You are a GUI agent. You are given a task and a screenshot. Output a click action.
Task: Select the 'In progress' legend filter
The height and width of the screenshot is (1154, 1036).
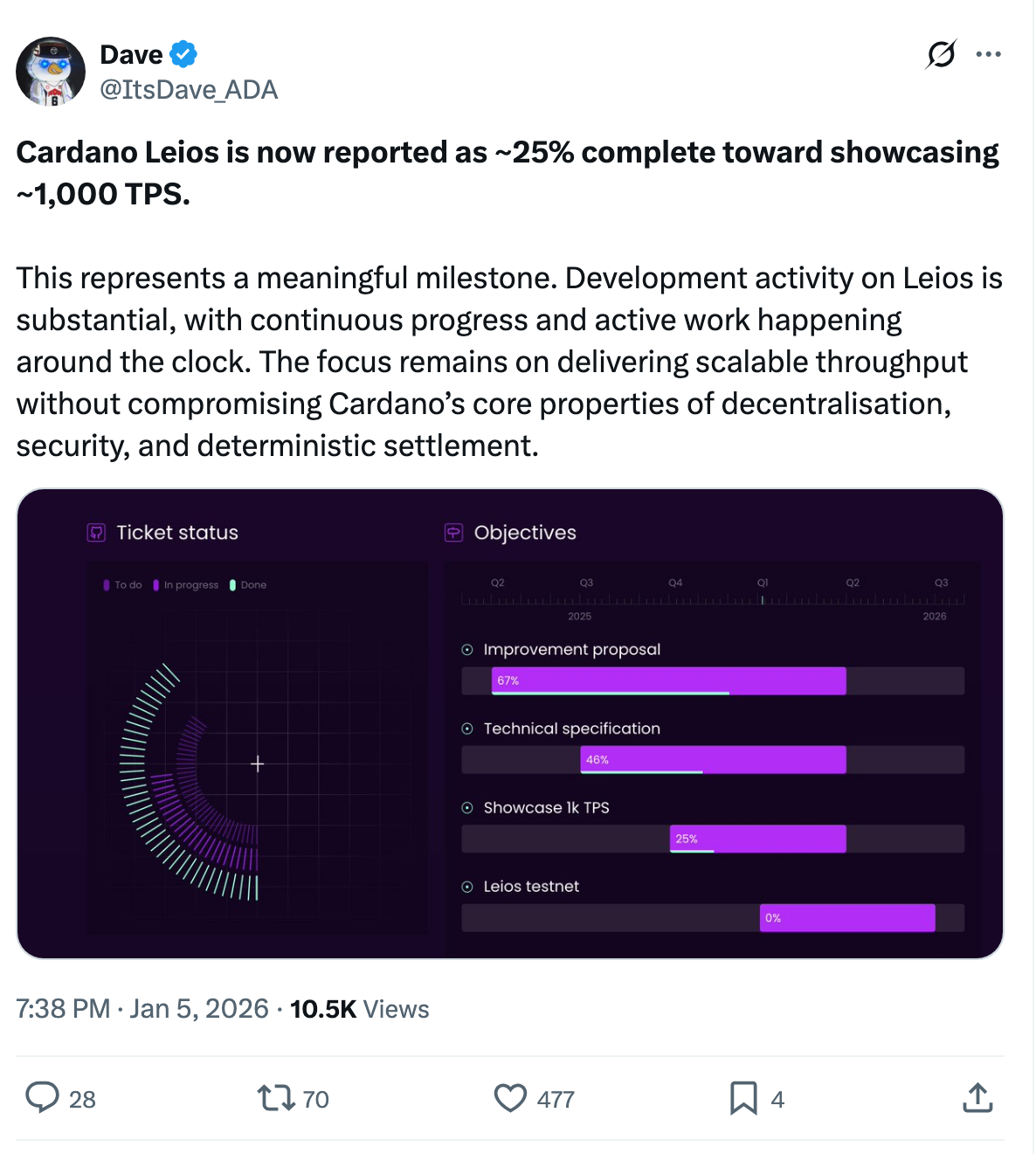pos(187,584)
